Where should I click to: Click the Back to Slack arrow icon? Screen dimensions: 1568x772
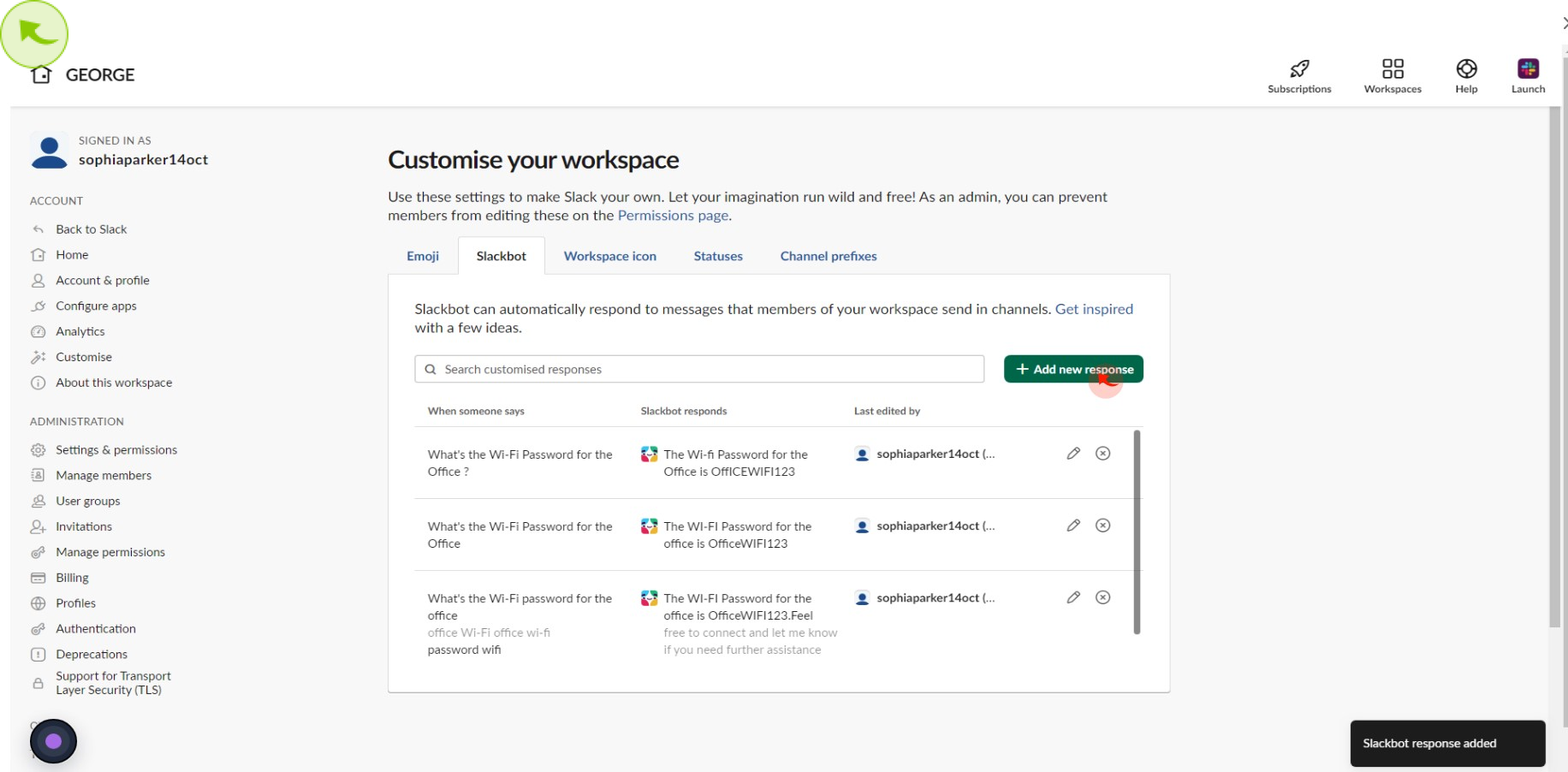[x=38, y=229]
